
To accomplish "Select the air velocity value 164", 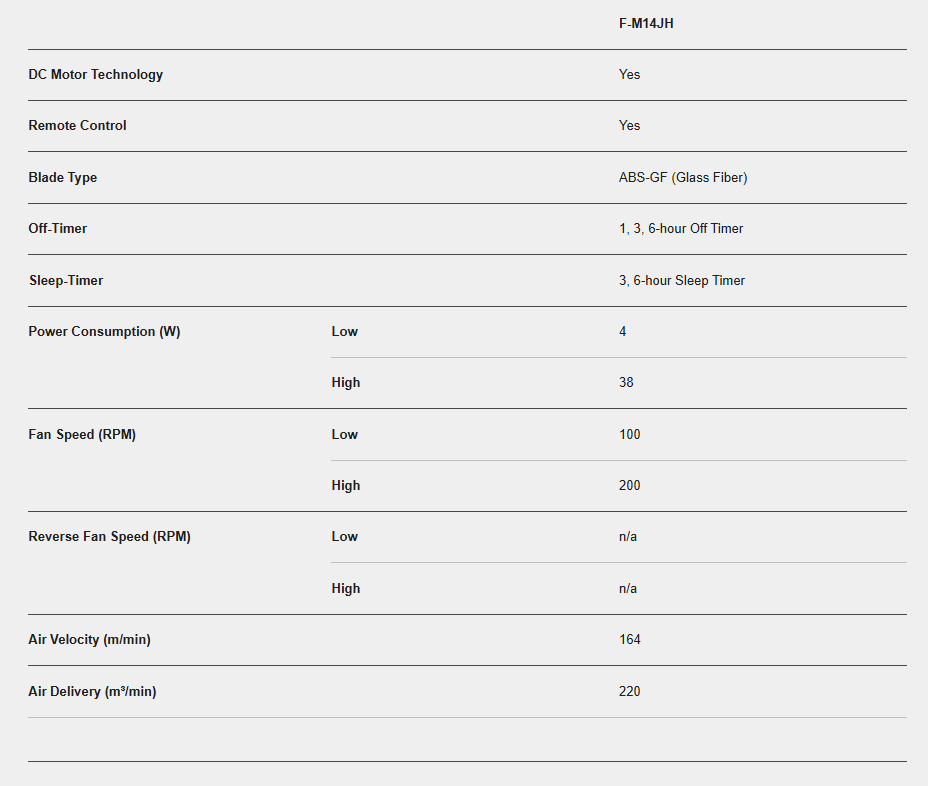I will (630, 640).
